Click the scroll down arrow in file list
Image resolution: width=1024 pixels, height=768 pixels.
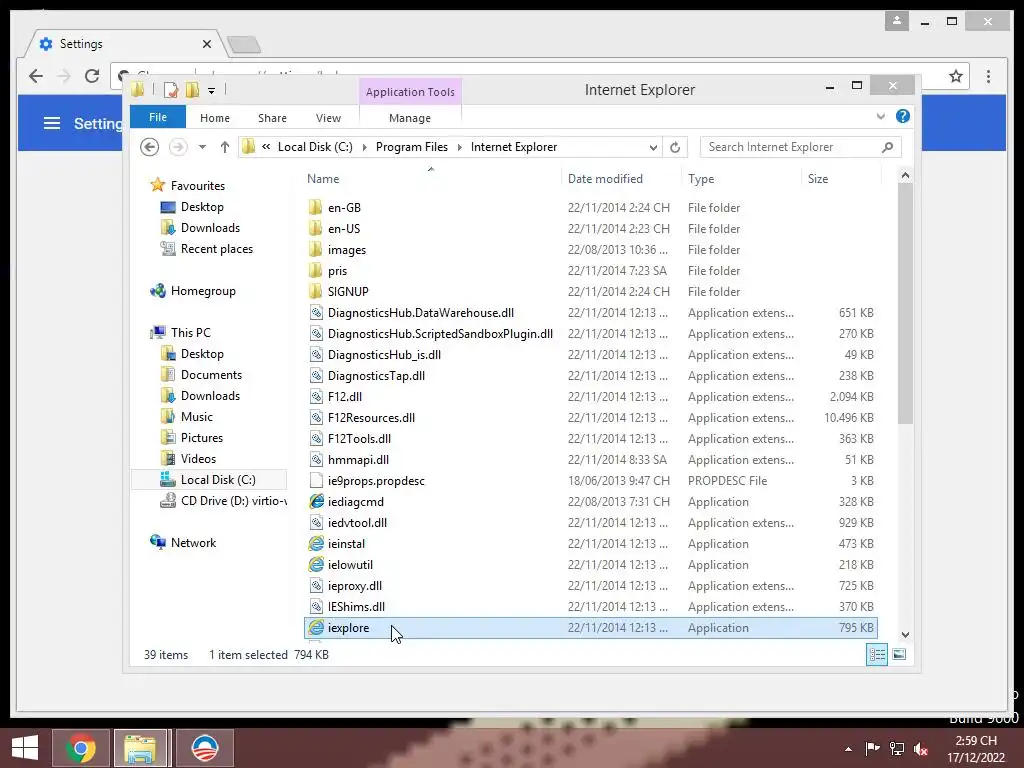click(905, 635)
